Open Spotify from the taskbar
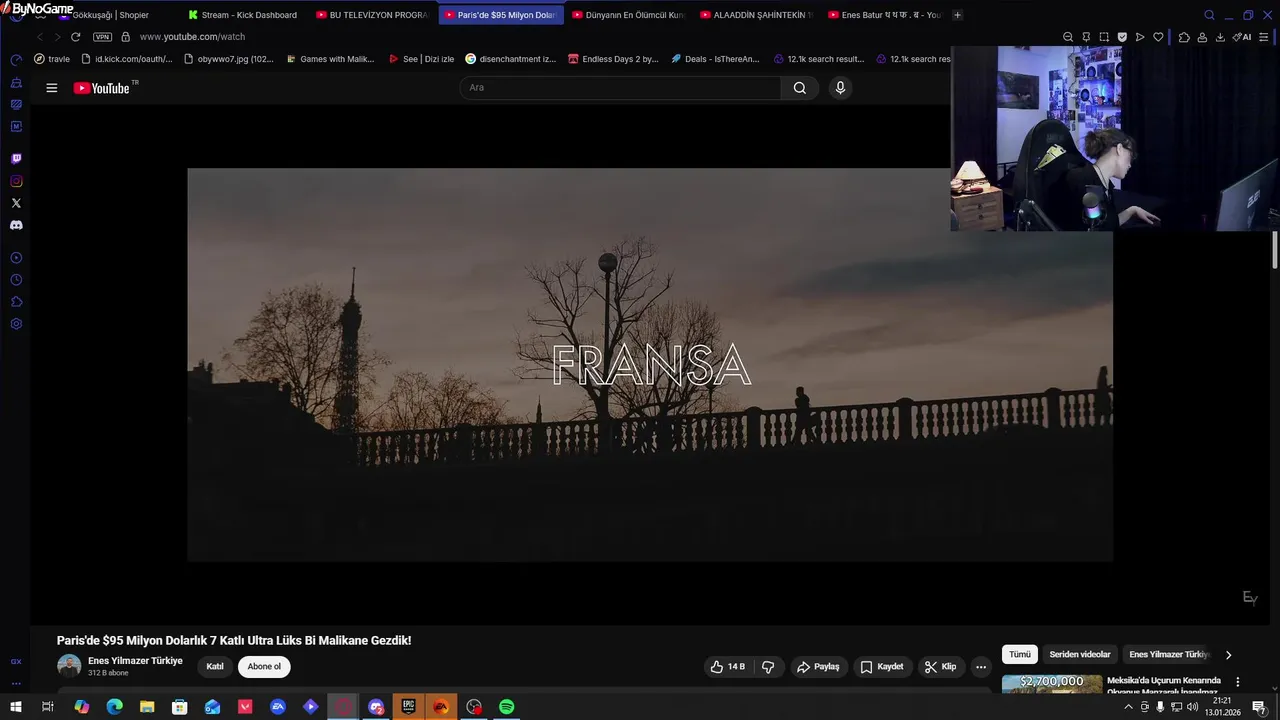The image size is (1280, 720). click(507, 707)
